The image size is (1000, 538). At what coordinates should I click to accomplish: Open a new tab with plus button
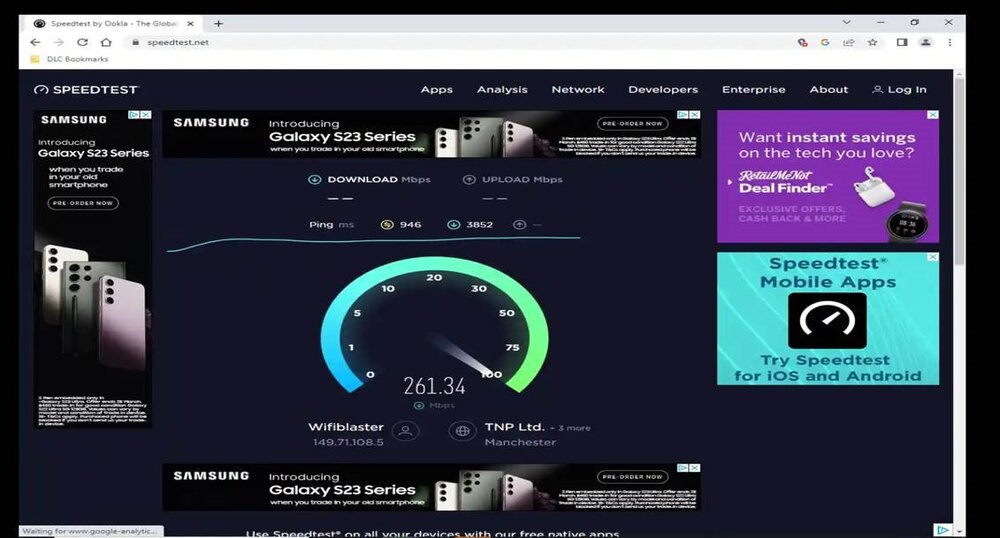coord(218,24)
